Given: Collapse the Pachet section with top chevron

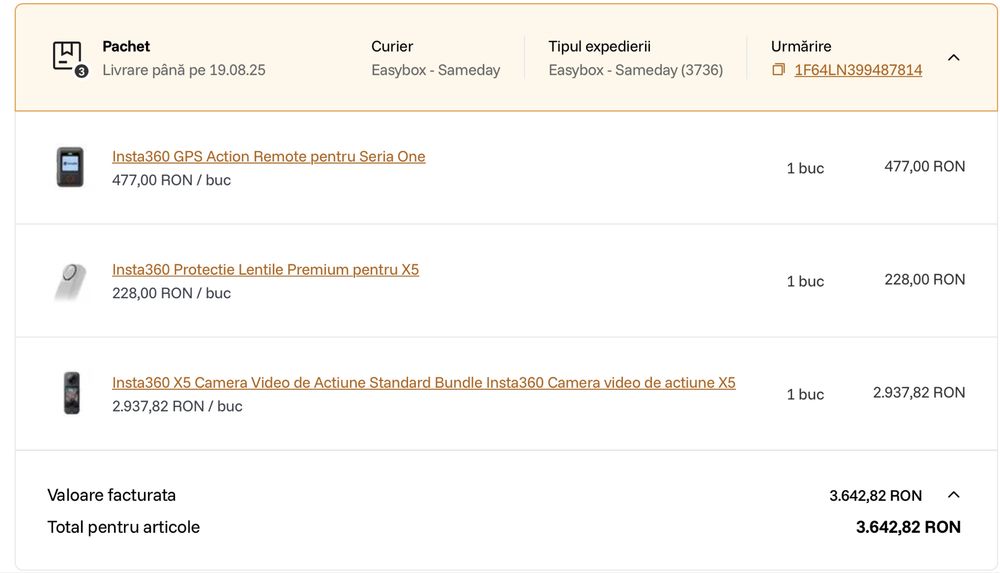Looking at the screenshot, I should (x=953, y=57).
